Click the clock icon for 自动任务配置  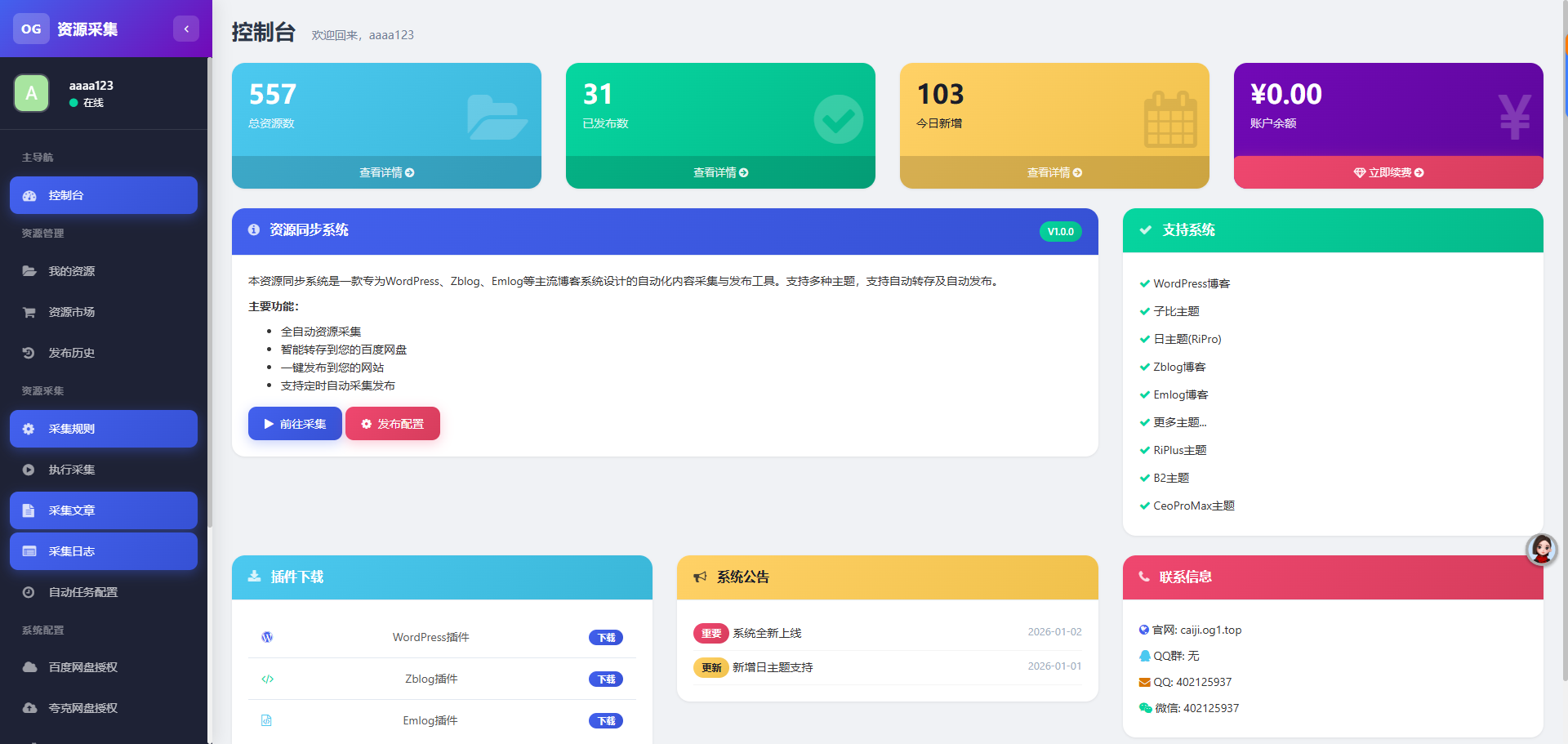pyautogui.click(x=29, y=592)
